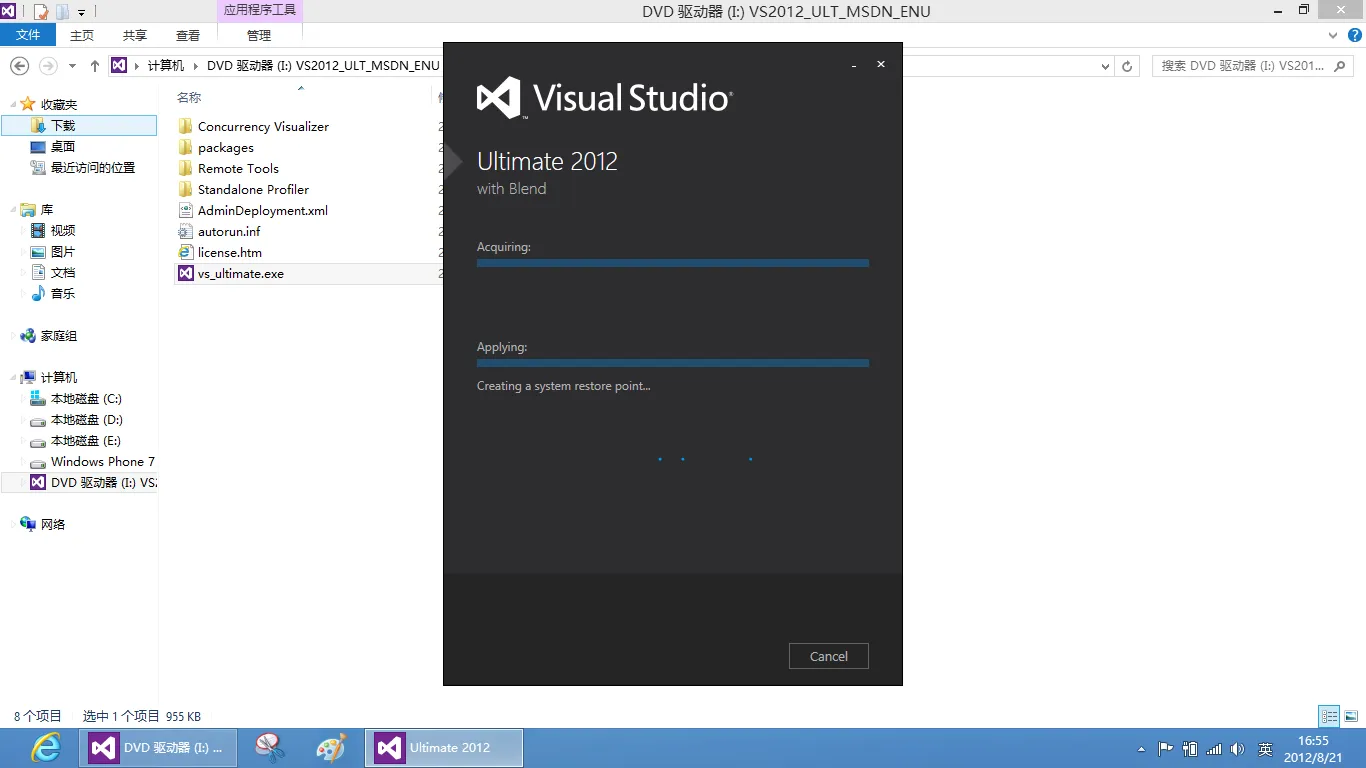The width and height of the screenshot is (1366, 768).
Task: Open Snipping Tool from the taskbar
Action: [270, 748]
